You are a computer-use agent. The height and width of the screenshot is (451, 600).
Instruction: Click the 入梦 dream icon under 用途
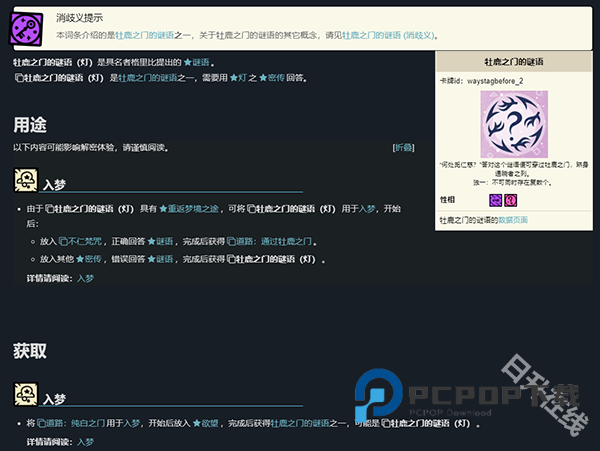pyautogui.click(x=26, y=180)
